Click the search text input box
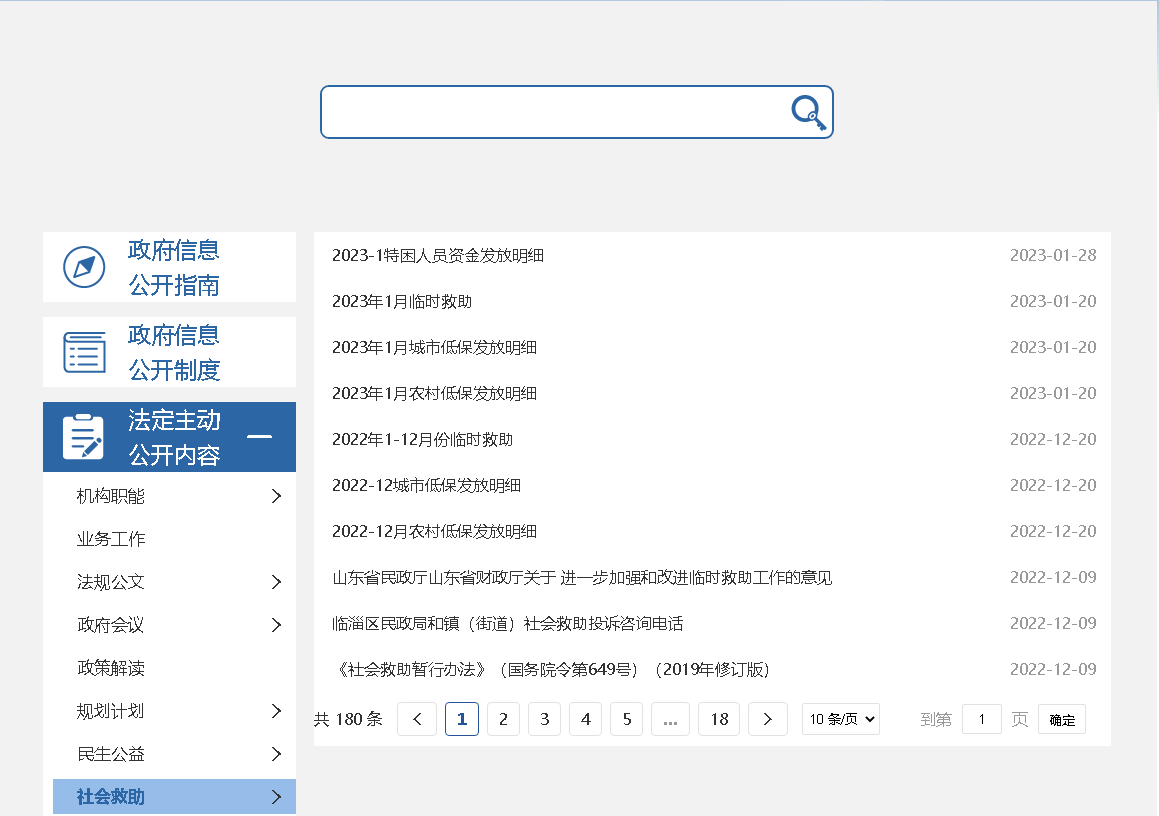The image size is (1159, 816). tap(555, 112)
